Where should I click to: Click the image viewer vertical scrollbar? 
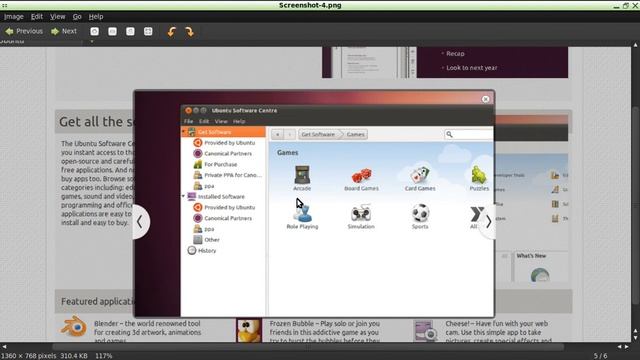pyautogui.click(x=636, y=205)
